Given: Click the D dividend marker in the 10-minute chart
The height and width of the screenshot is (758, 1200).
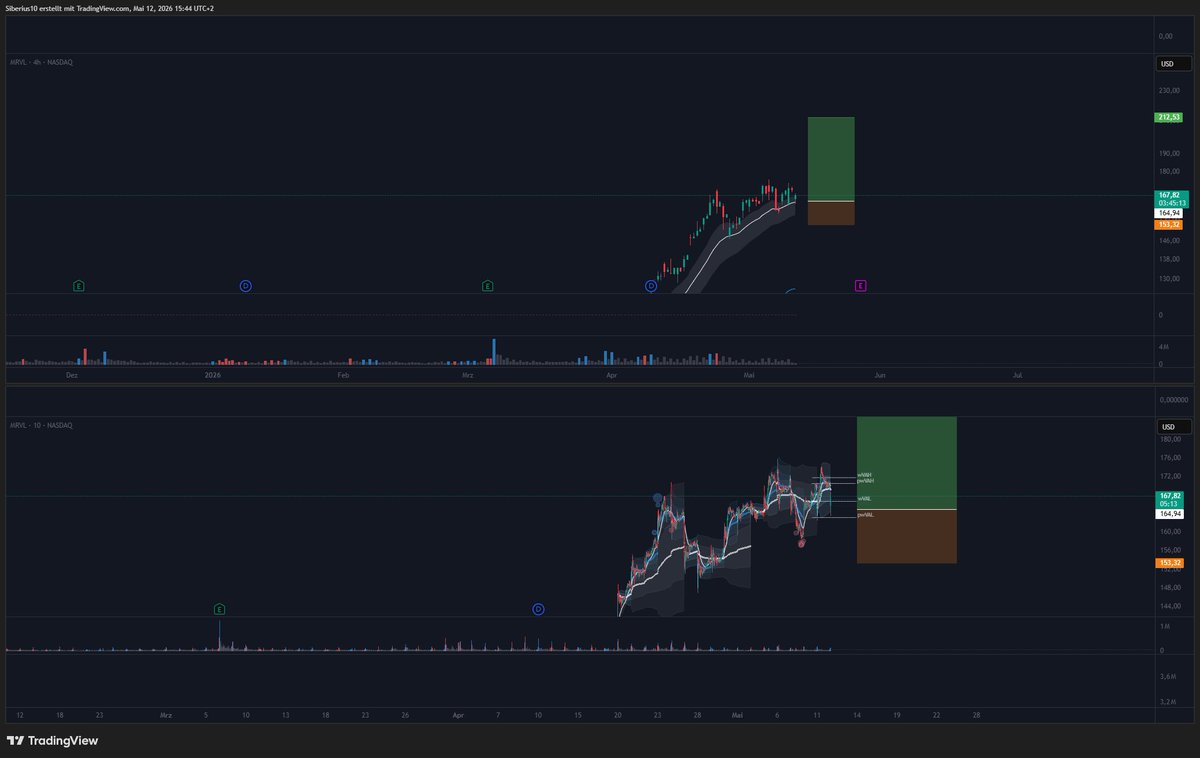Looking at the screenshot, I should [x=538, y=608].
